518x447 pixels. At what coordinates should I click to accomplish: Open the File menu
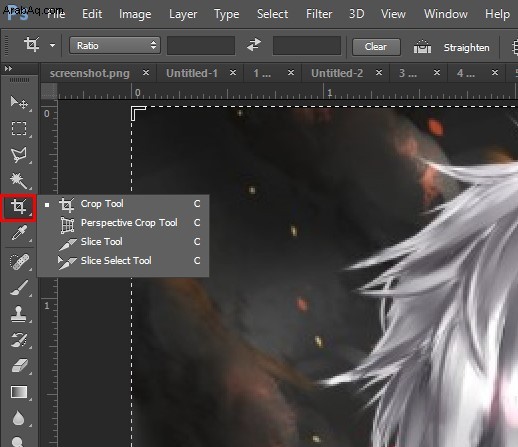point(56,14)
